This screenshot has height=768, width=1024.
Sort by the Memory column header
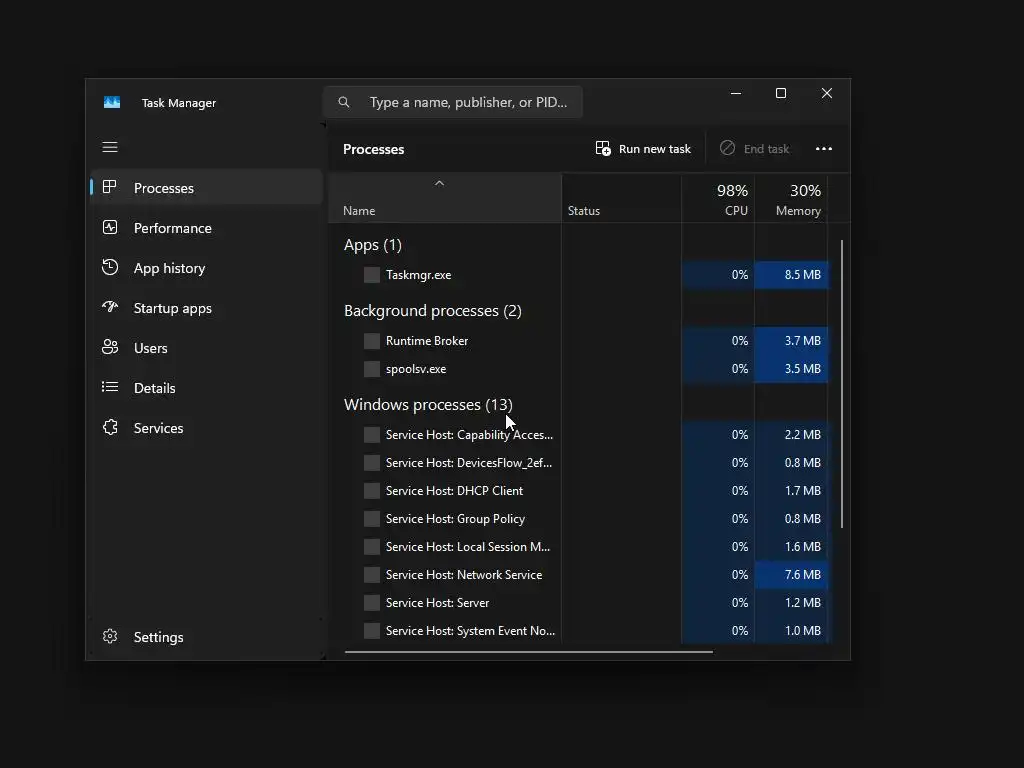pyautogui.click(x=791, y=199)
